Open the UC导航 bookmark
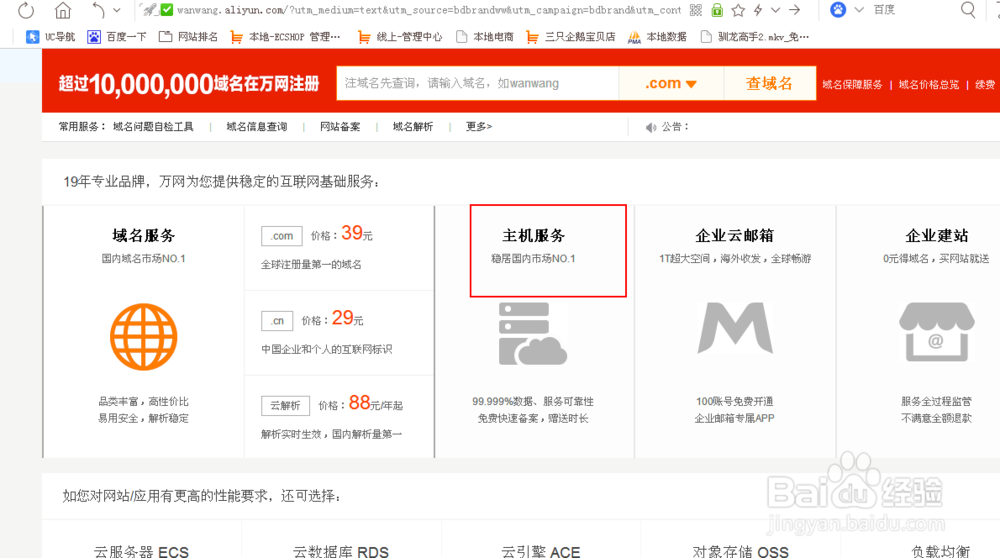The height and width of the screenshot is (558, 1000). (x=50, y=37)
